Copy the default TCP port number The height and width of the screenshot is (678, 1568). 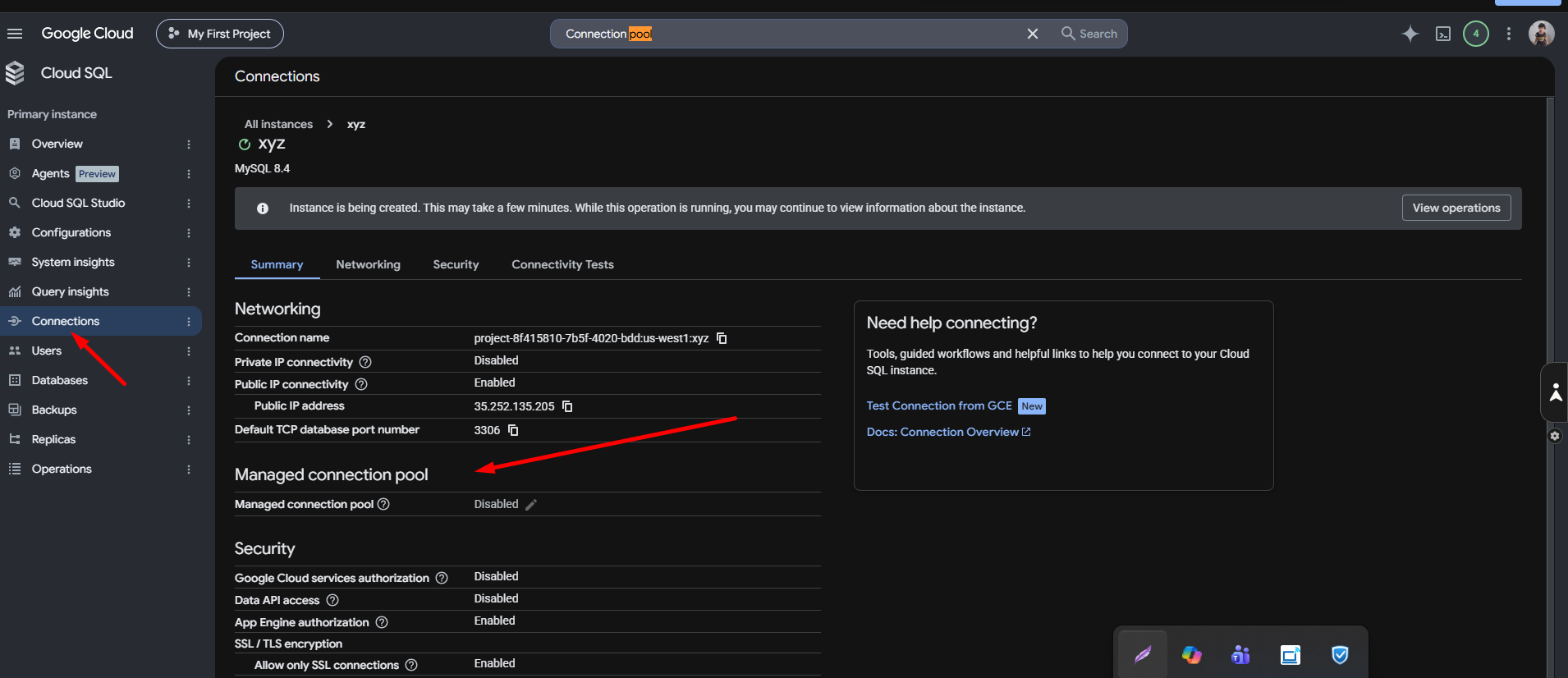pos(513,430)
